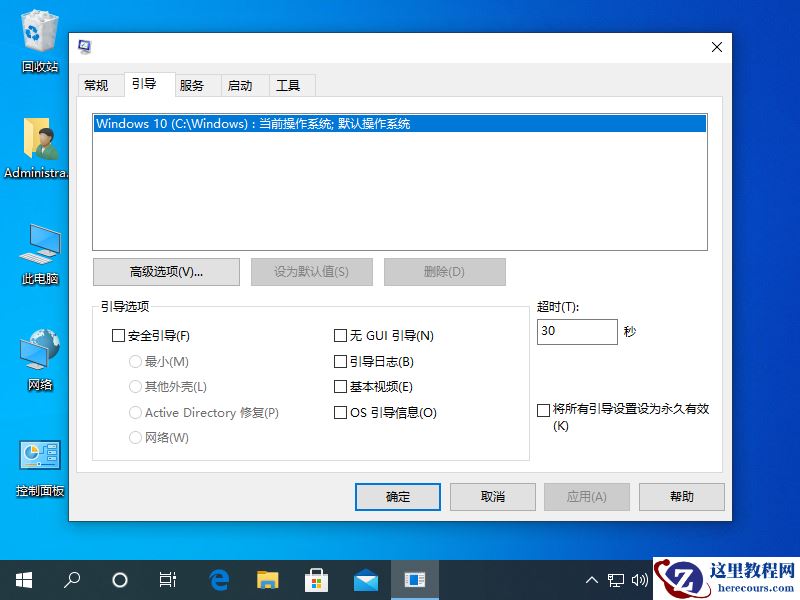The height and width of the screenshot is (600, 800).
Task: Open the 网络 desktop icon
Action: click(x=37, y=350)
